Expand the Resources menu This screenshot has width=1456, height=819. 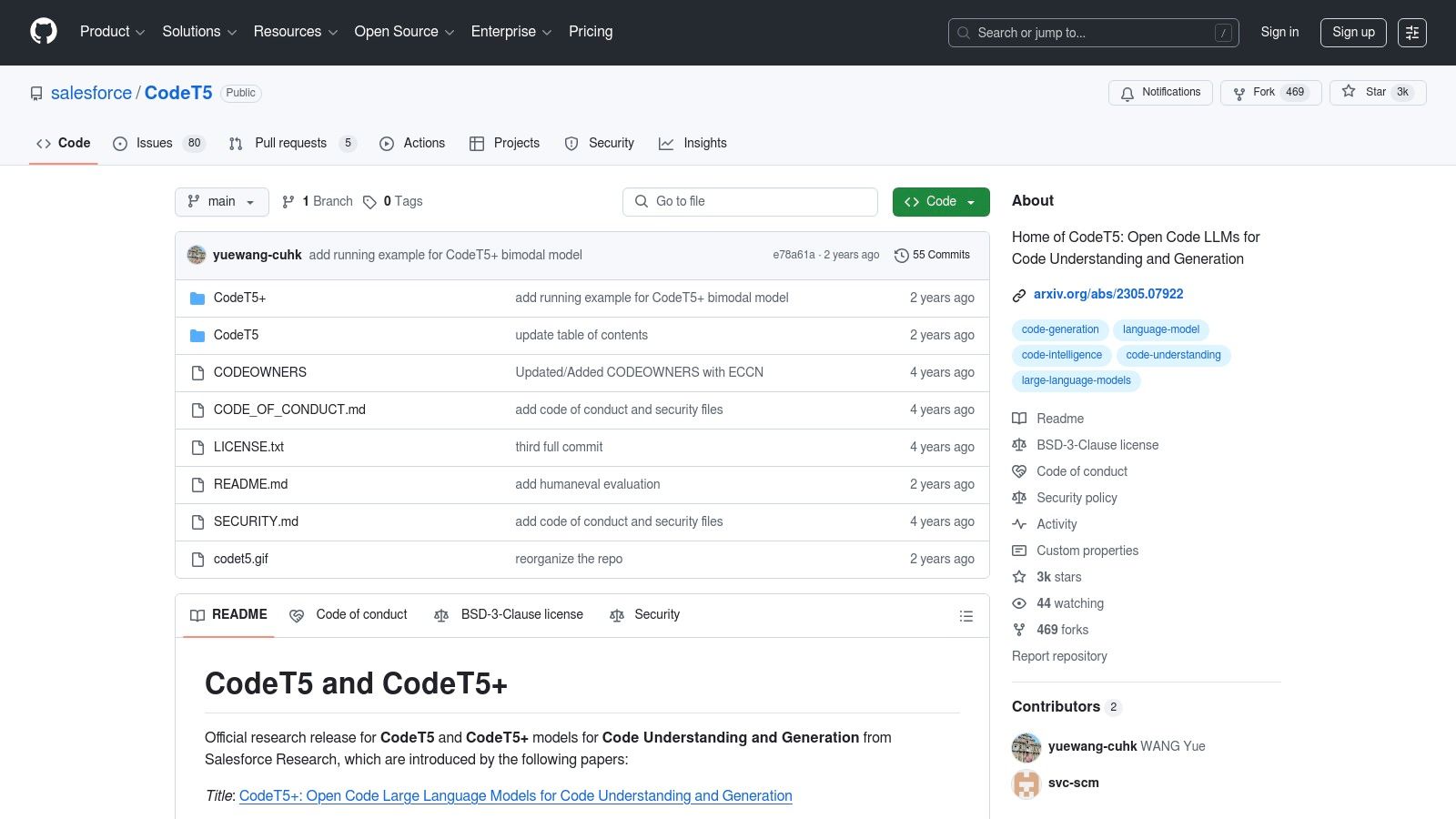pyautogui.click(x=296, y=32)
